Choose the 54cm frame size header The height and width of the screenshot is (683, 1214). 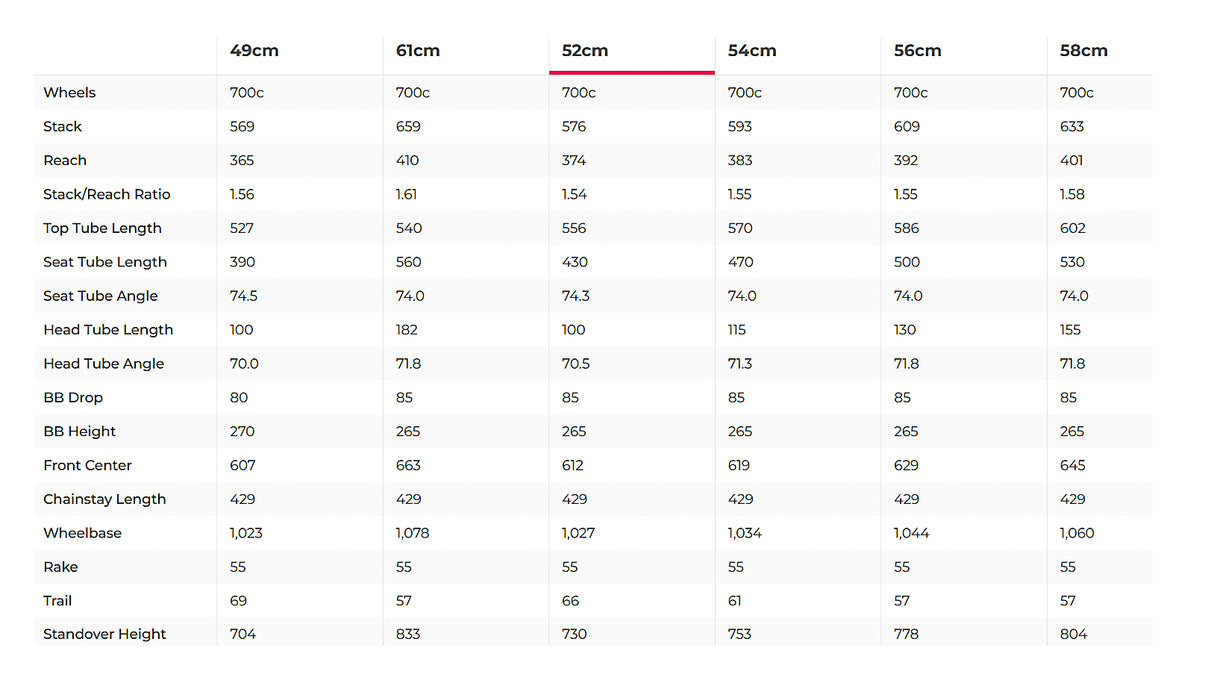pos(751,51)
